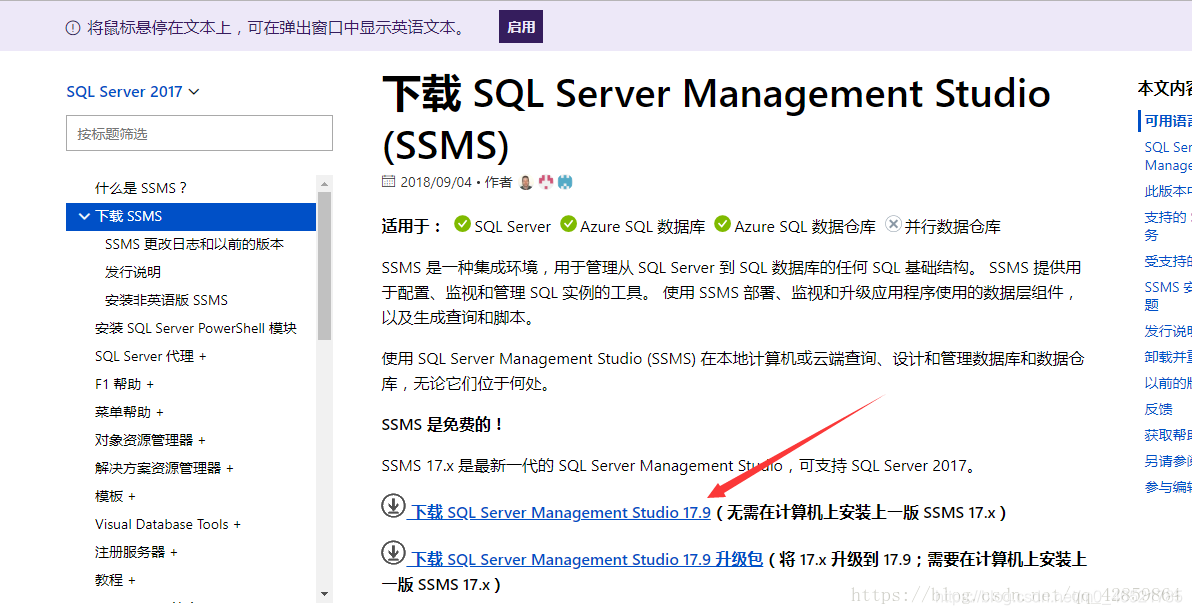Viewport: 1192px width, 615px height.
Task: Click the 2018/09/04 date text
Action: coord(436,182)
